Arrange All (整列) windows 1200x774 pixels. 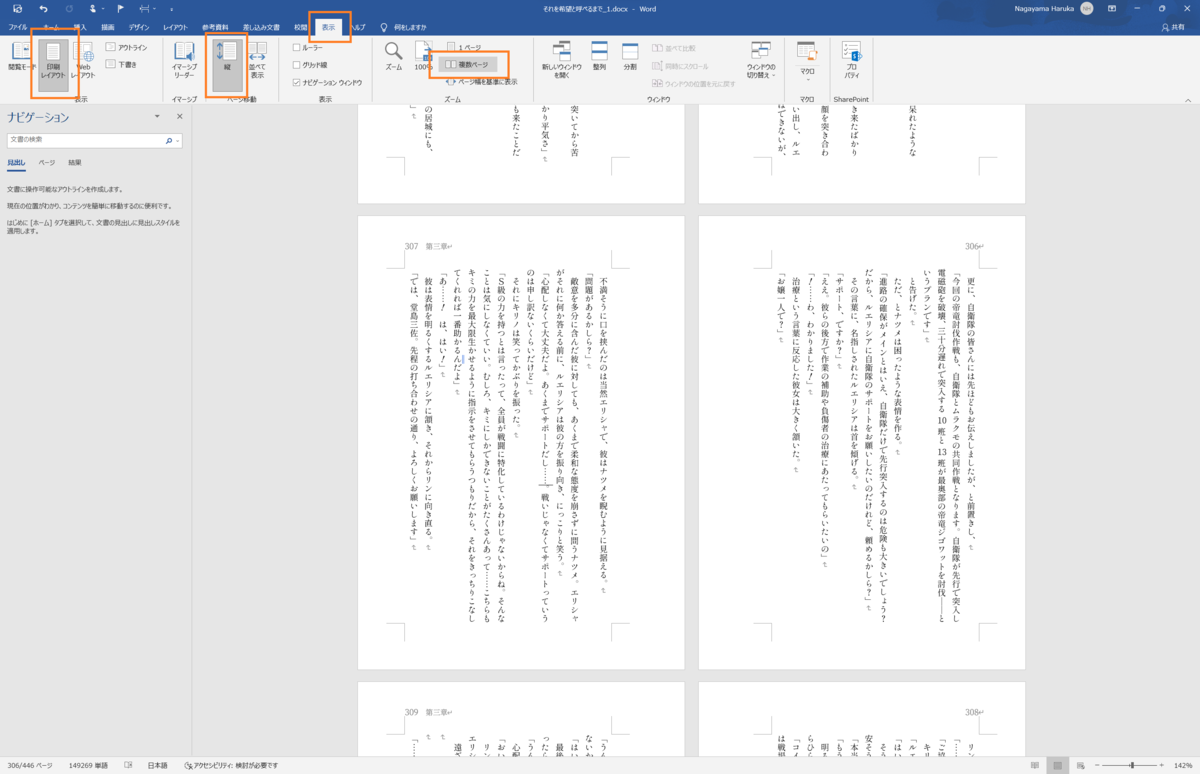599,56
